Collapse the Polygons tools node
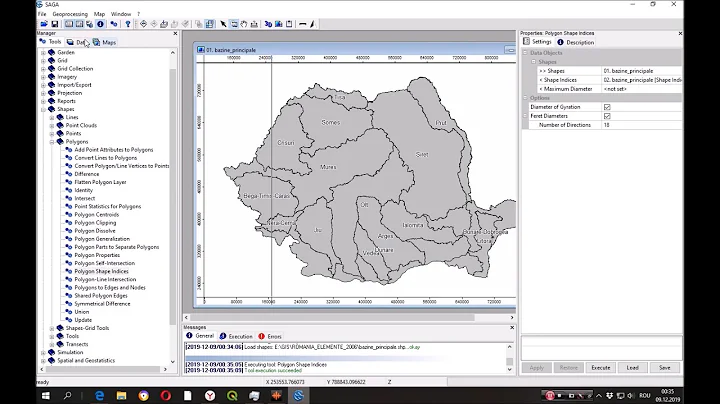720x404 pixels. tap(52, 142)
